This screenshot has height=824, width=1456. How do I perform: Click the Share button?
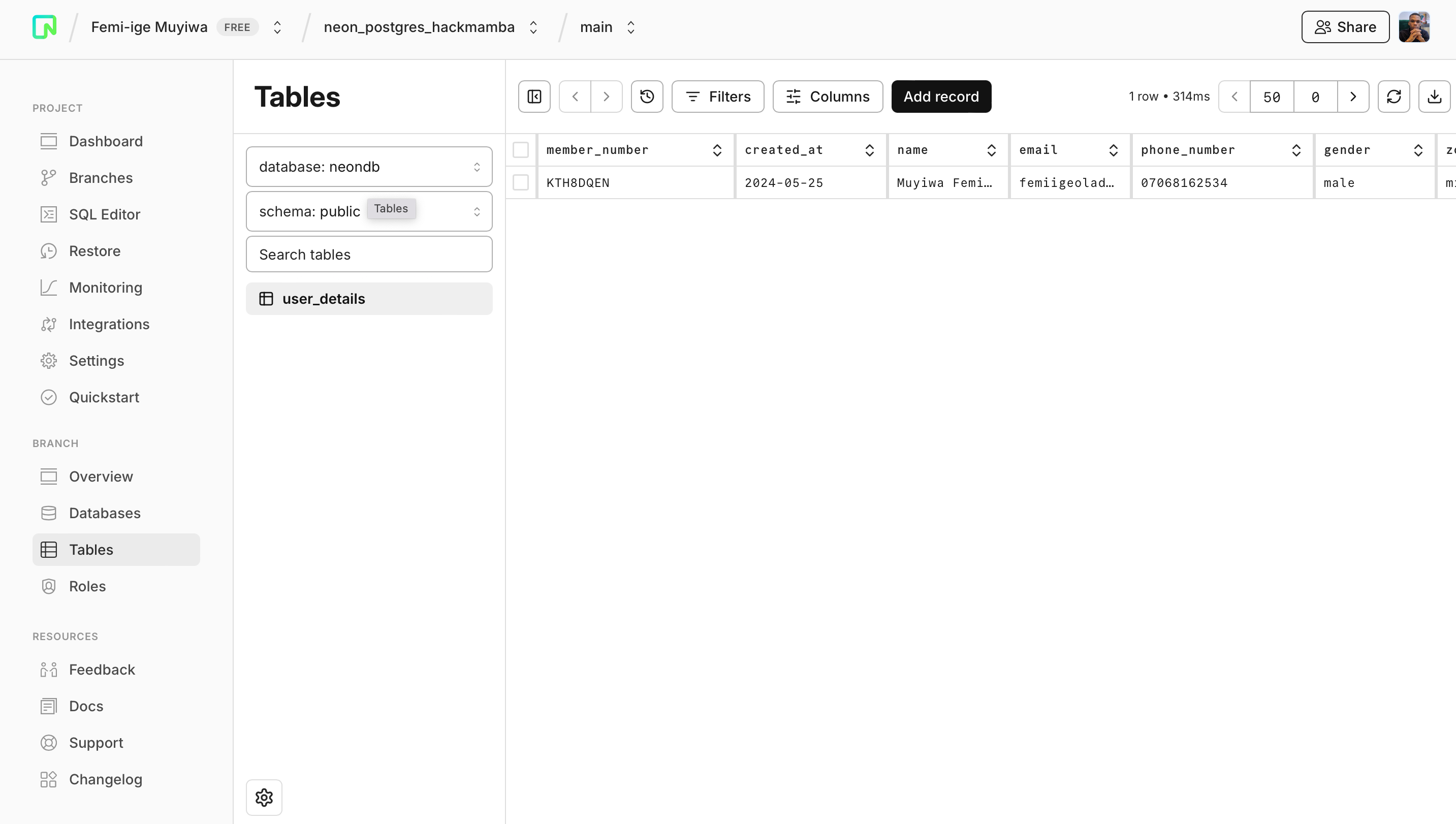pyautogui.click(x=1345, y=27)
